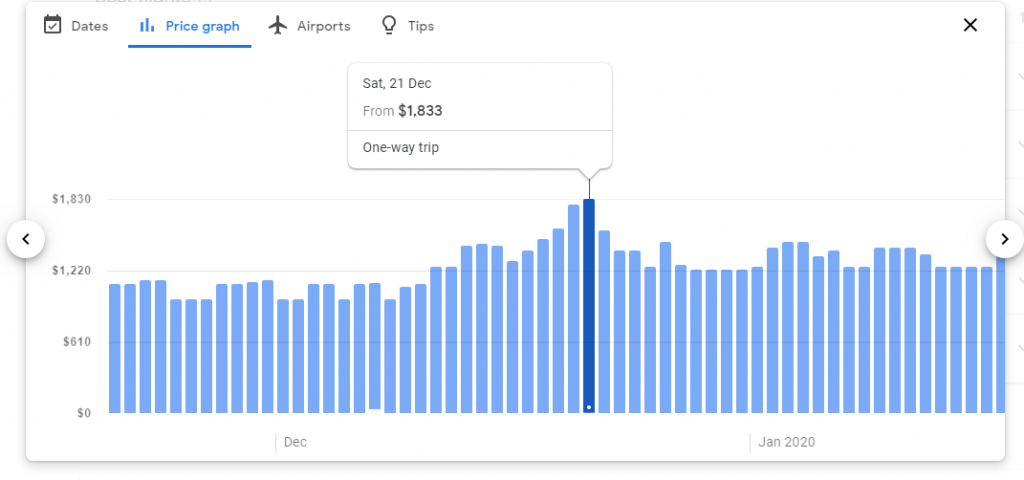Select the highlighted dark blue 21 Dec bar

point(589,306)
